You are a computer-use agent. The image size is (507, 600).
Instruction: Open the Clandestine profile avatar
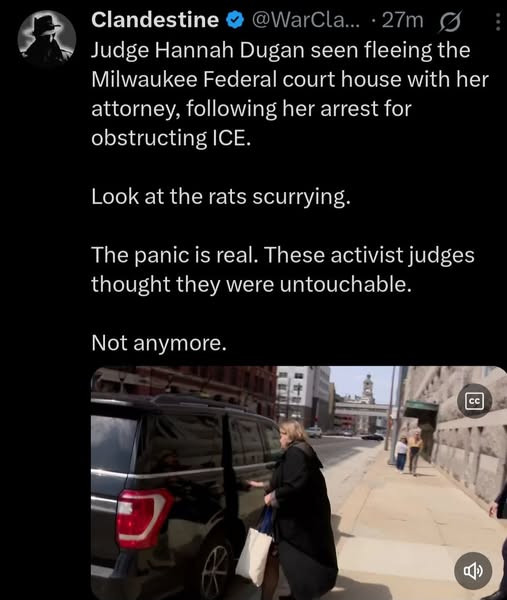coord(47,39)
